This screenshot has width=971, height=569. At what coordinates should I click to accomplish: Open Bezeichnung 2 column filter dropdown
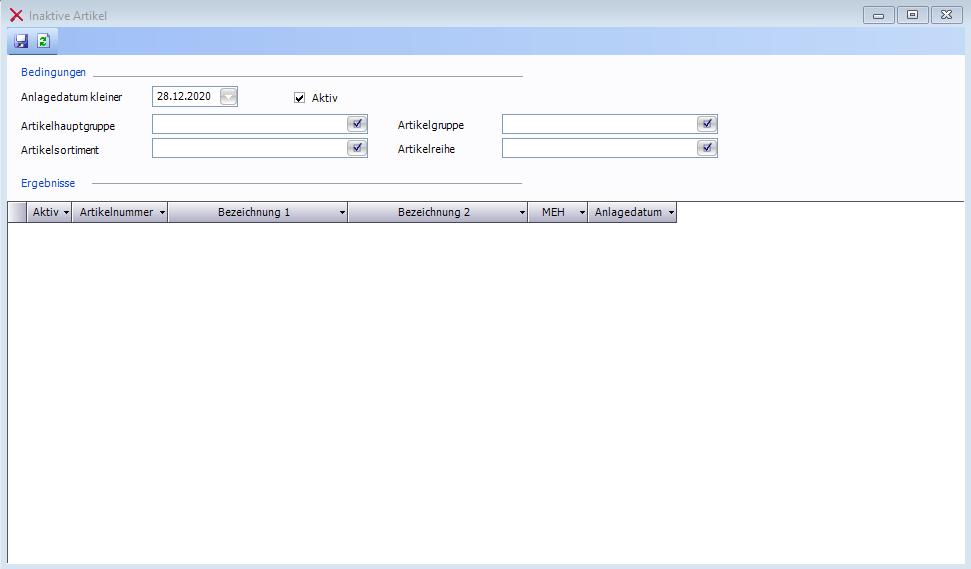click(522, 213)
